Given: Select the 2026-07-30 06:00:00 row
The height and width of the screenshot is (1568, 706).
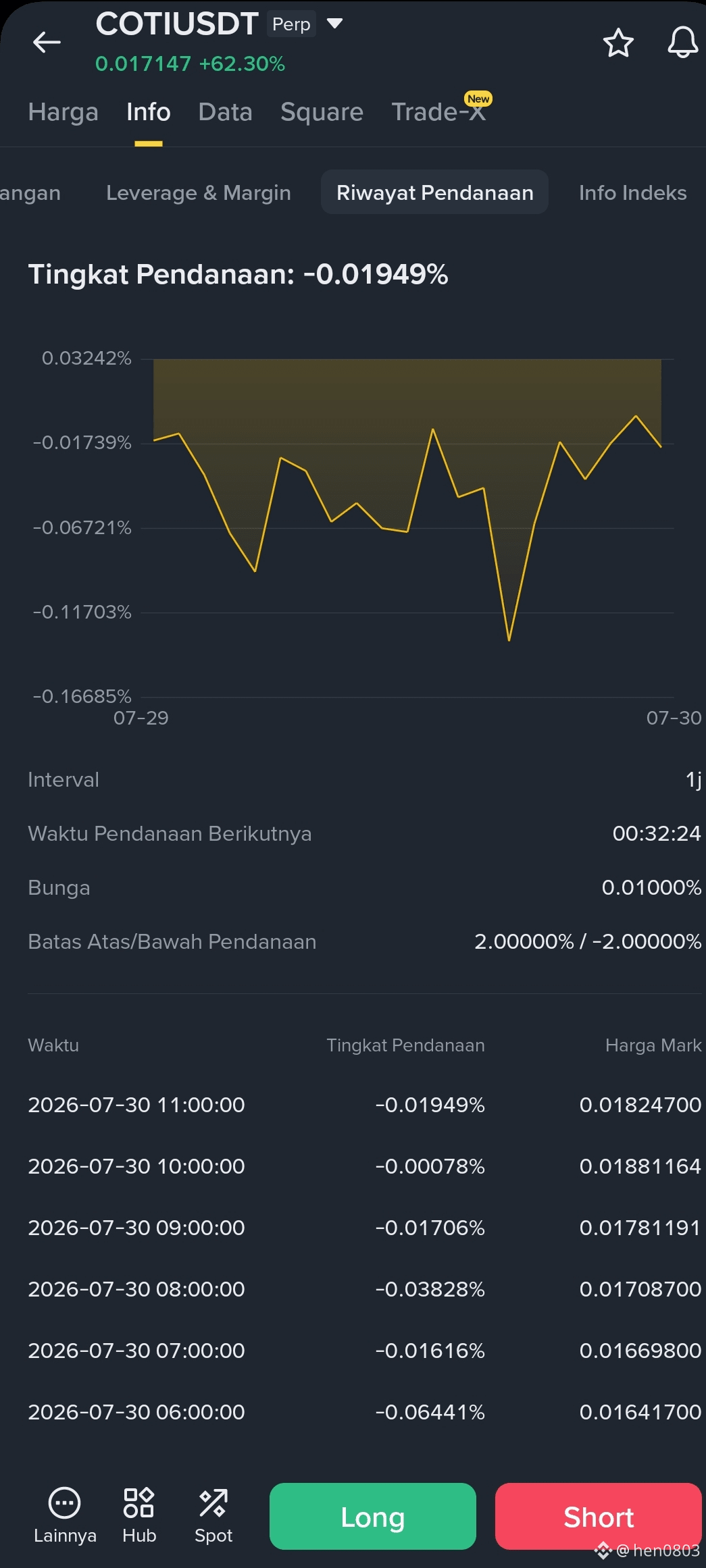Looking at the screenshot, I should pyautogui.click(x=365, y=1412).
